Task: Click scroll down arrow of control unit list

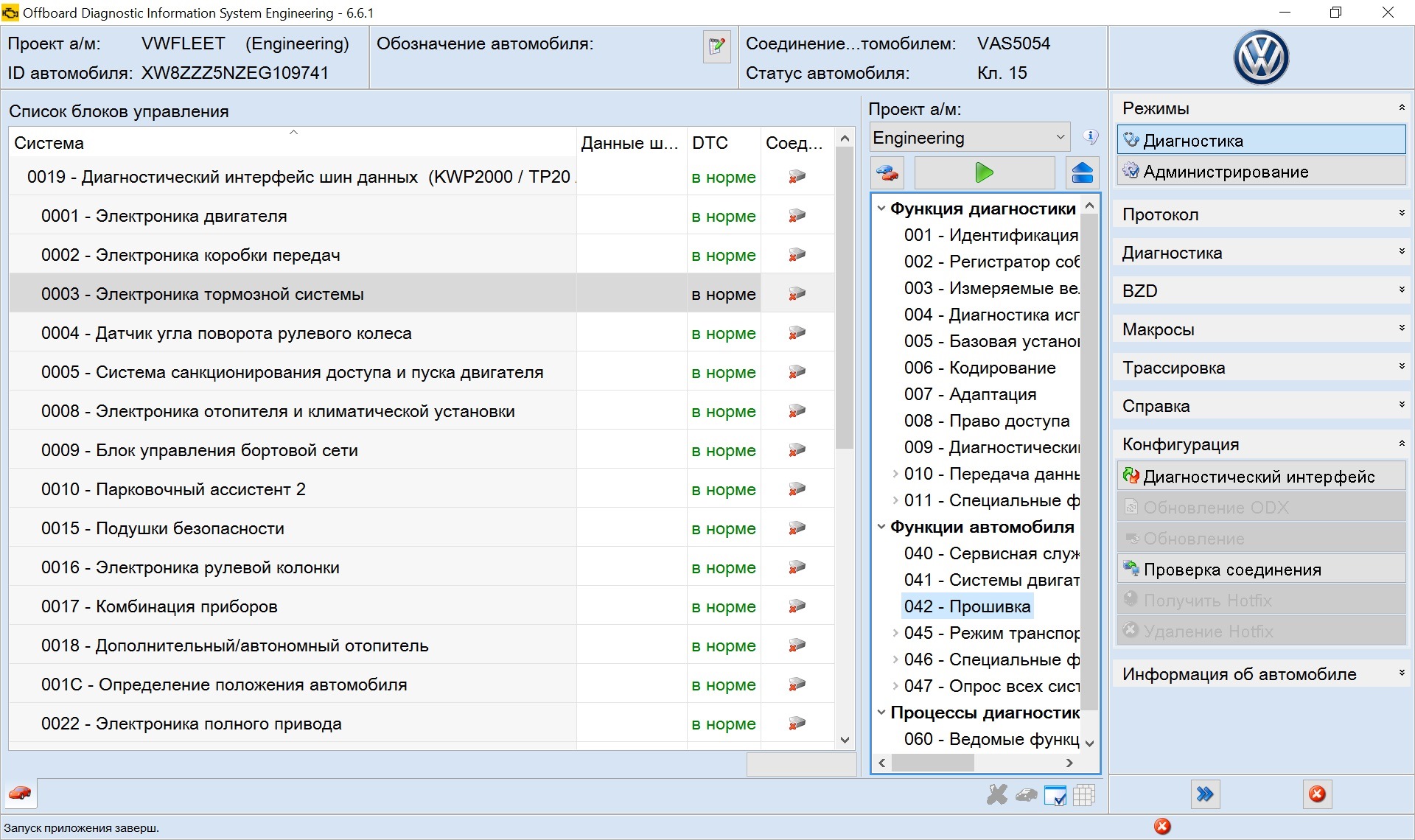Action: [845, 740]
